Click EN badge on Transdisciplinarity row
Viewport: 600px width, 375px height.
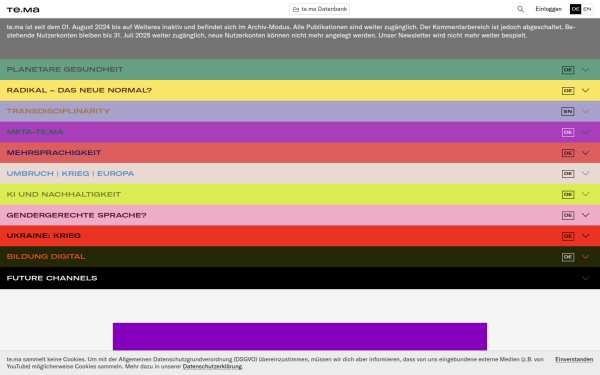click(x=568, y=111)
